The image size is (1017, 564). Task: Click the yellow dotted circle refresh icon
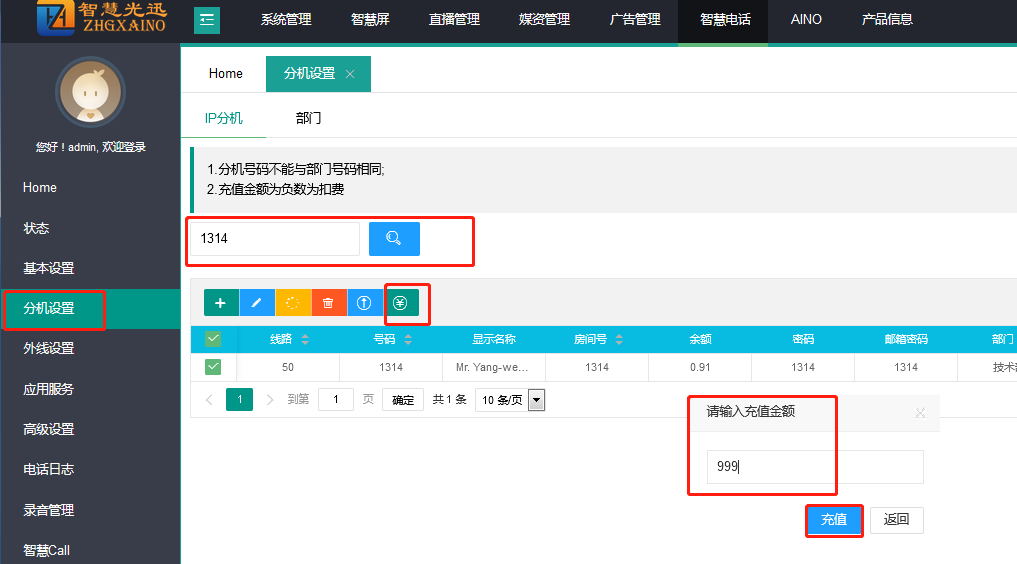pos(293,303)
